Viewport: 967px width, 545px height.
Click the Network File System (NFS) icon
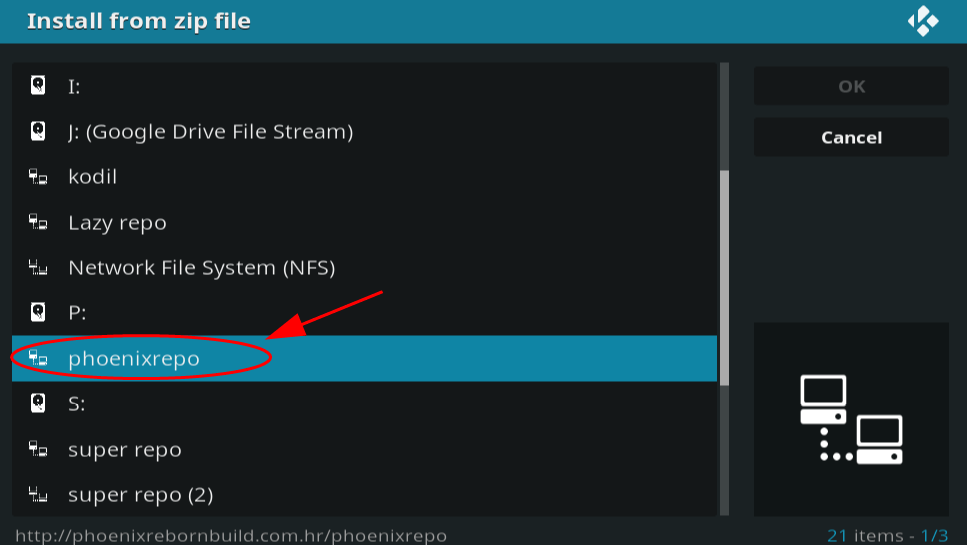pos(38,268)
